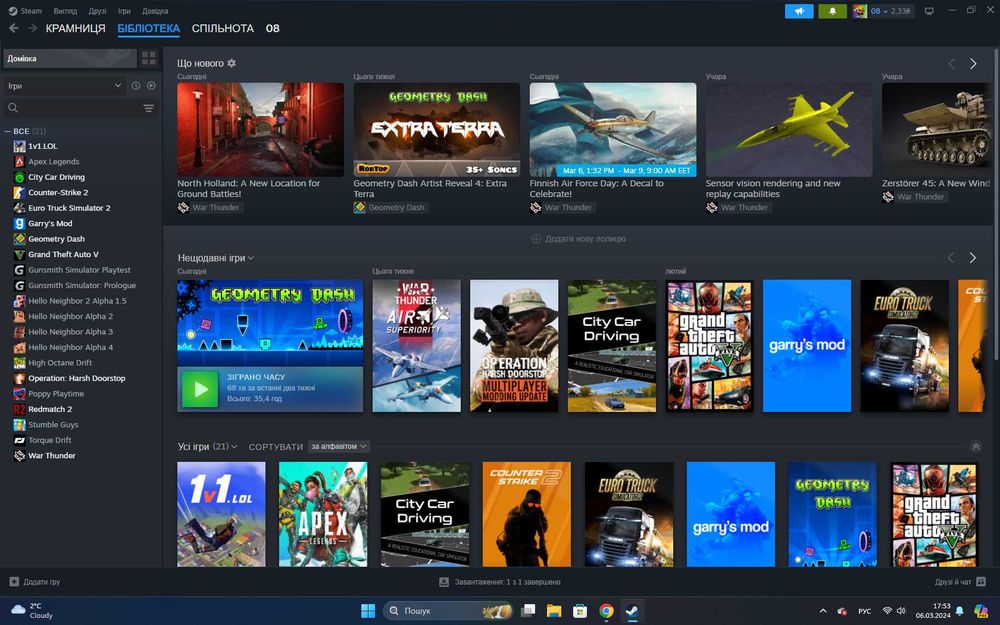Image resolution: width=1000 pixels, height=625 pixels.
Task: Click Домівка home button
Action: tap(70, 59)
